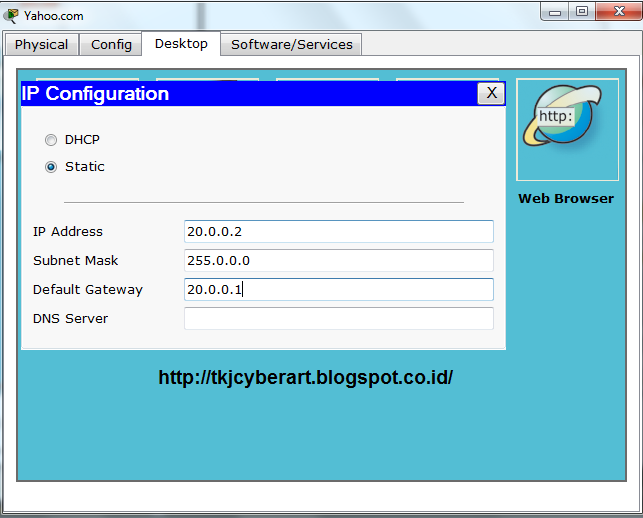Maximize the Yahoo.com window

coord(582,11)
